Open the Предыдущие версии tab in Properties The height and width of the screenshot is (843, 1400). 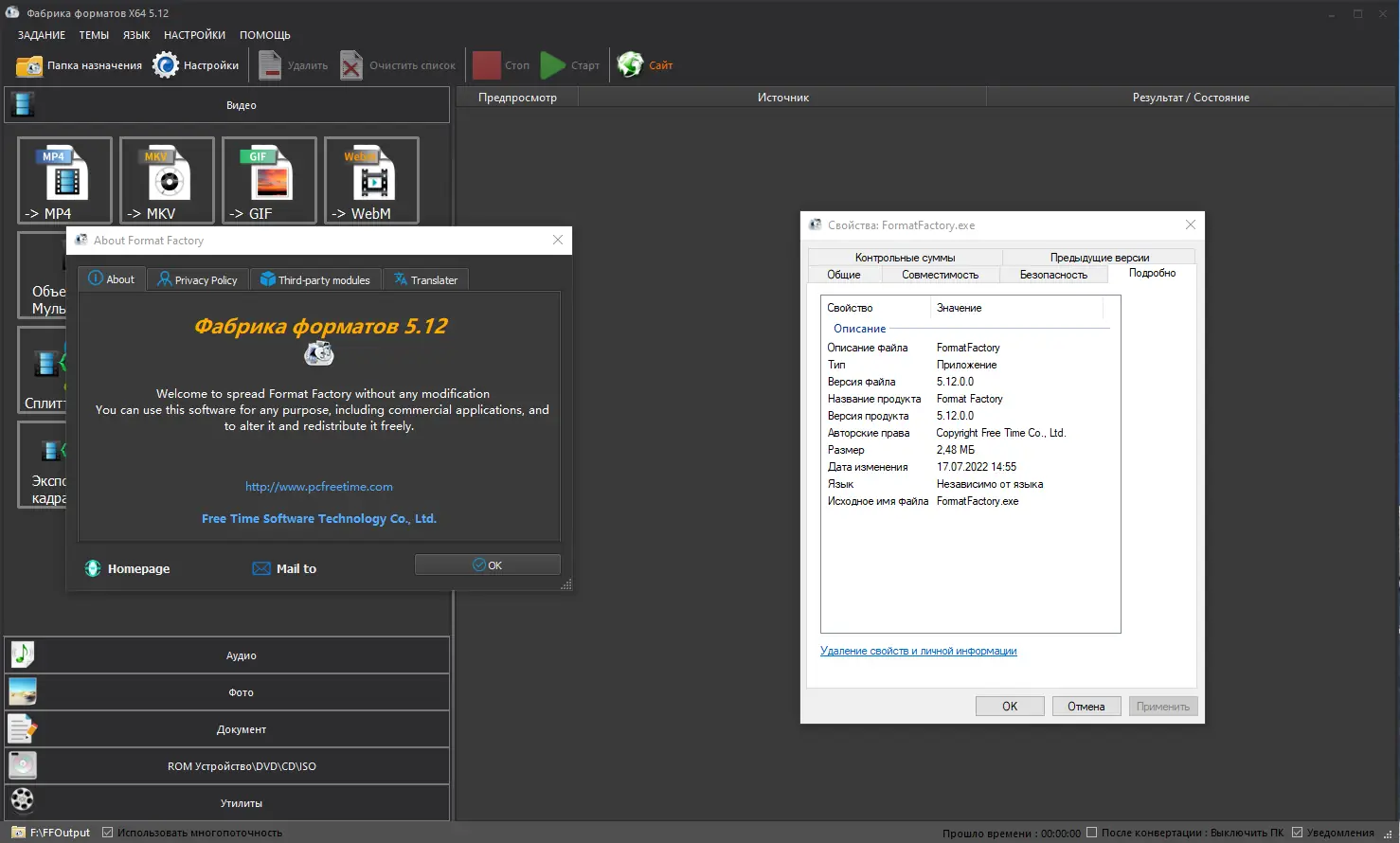coord(1099,258)
